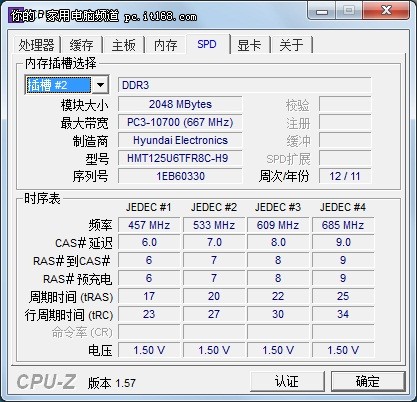Click the 电压 row label
This screenshot has width=417, height=402.
click(x=100, y=351)
